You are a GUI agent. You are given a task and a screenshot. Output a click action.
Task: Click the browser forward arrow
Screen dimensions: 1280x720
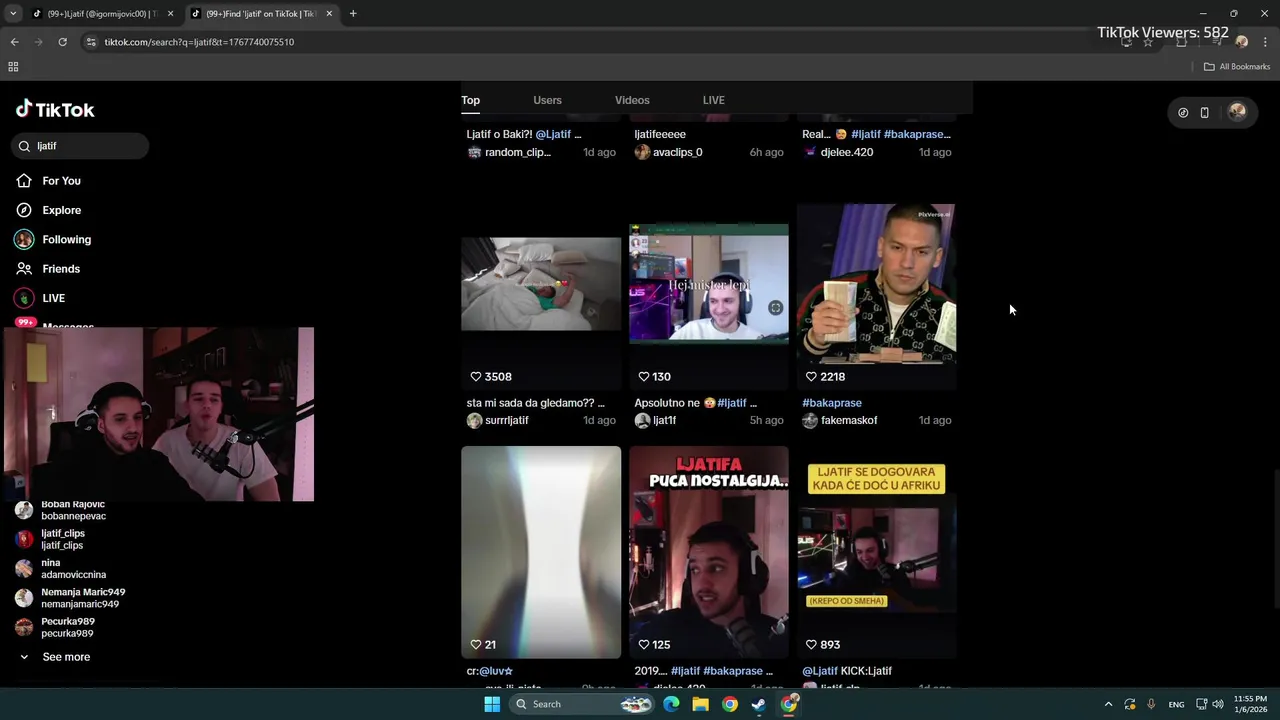click(38, 42)
